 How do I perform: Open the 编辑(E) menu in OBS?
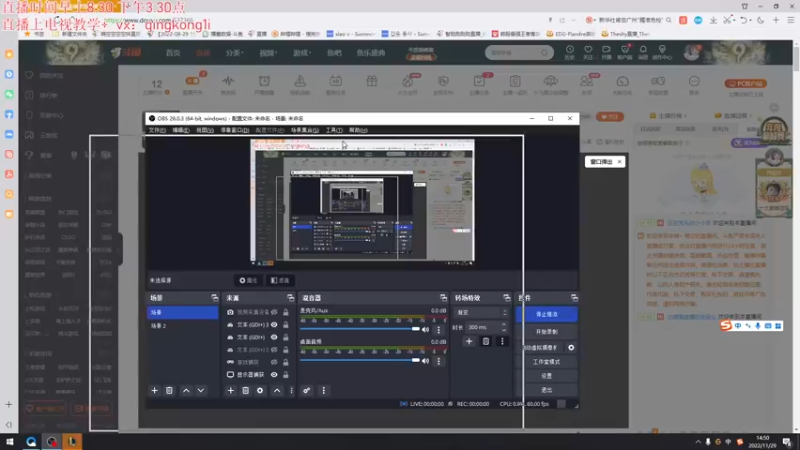[181, 130]
